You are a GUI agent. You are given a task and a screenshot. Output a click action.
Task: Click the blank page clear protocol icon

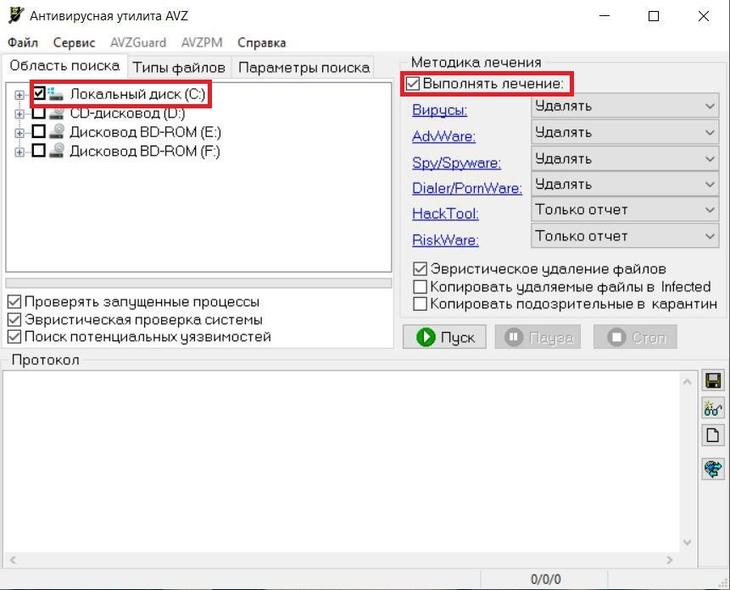coord(713,436)
